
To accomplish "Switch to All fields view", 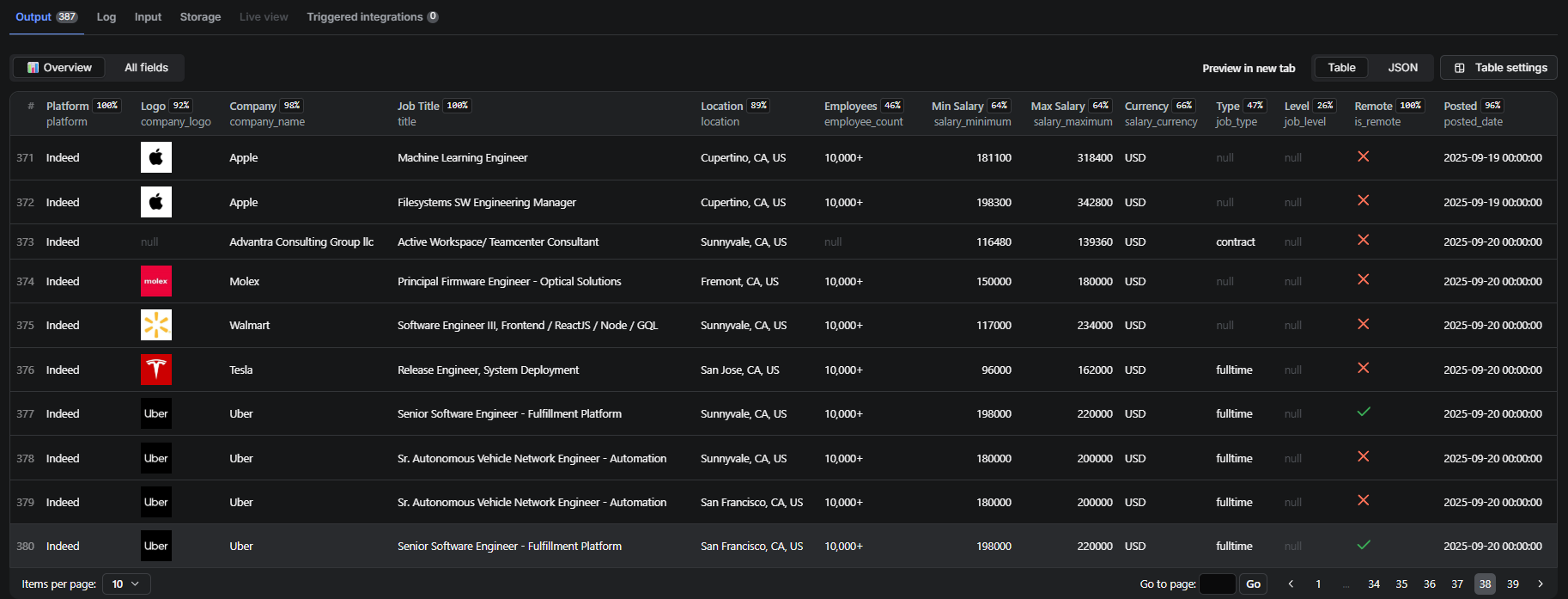I will (146, 68).
